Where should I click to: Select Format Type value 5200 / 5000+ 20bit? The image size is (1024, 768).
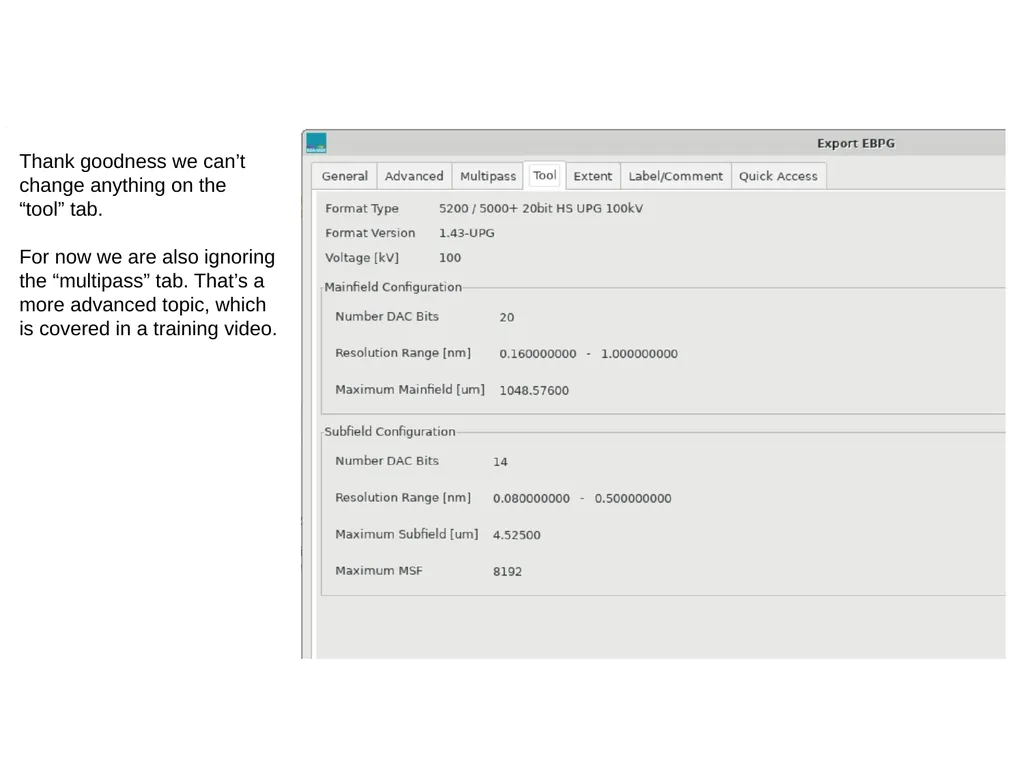click(541, 208)
